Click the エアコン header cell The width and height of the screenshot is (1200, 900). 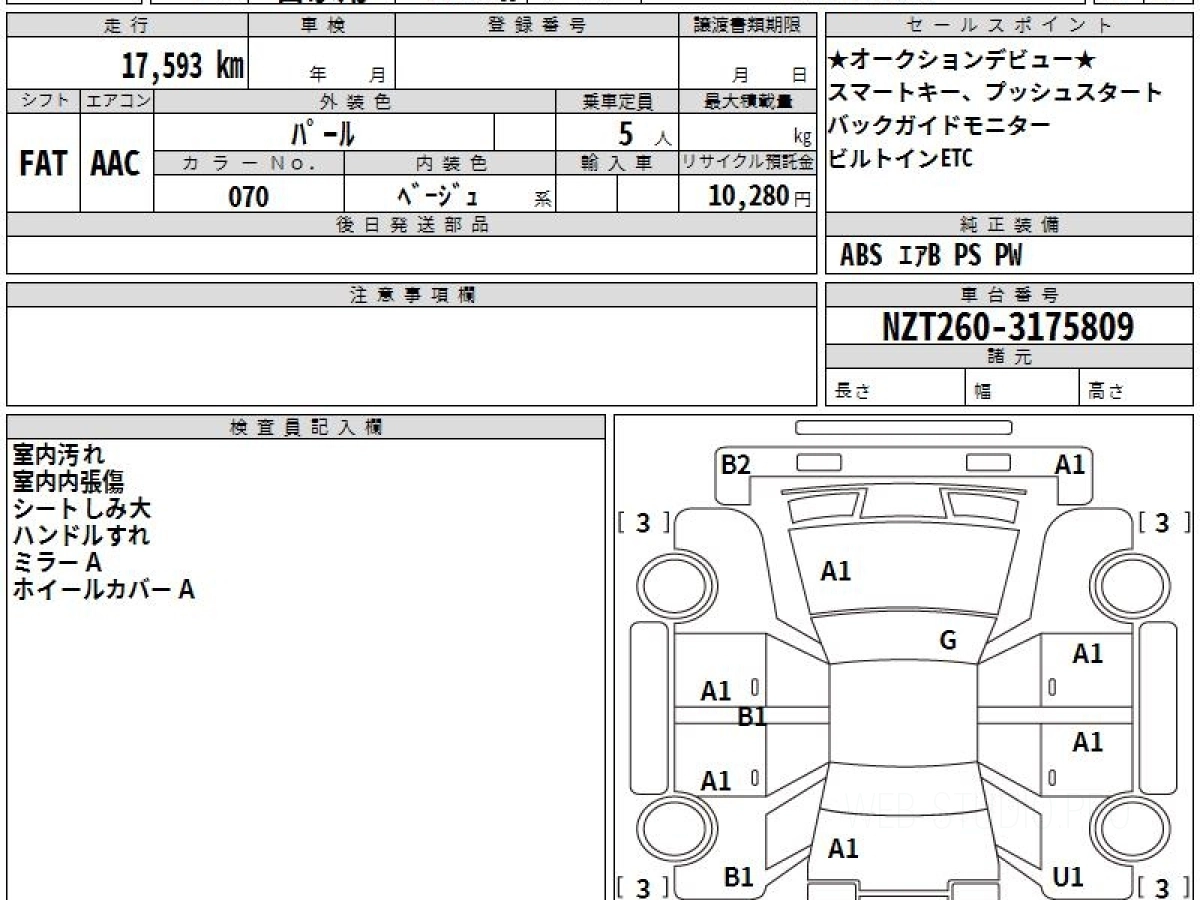117,101
